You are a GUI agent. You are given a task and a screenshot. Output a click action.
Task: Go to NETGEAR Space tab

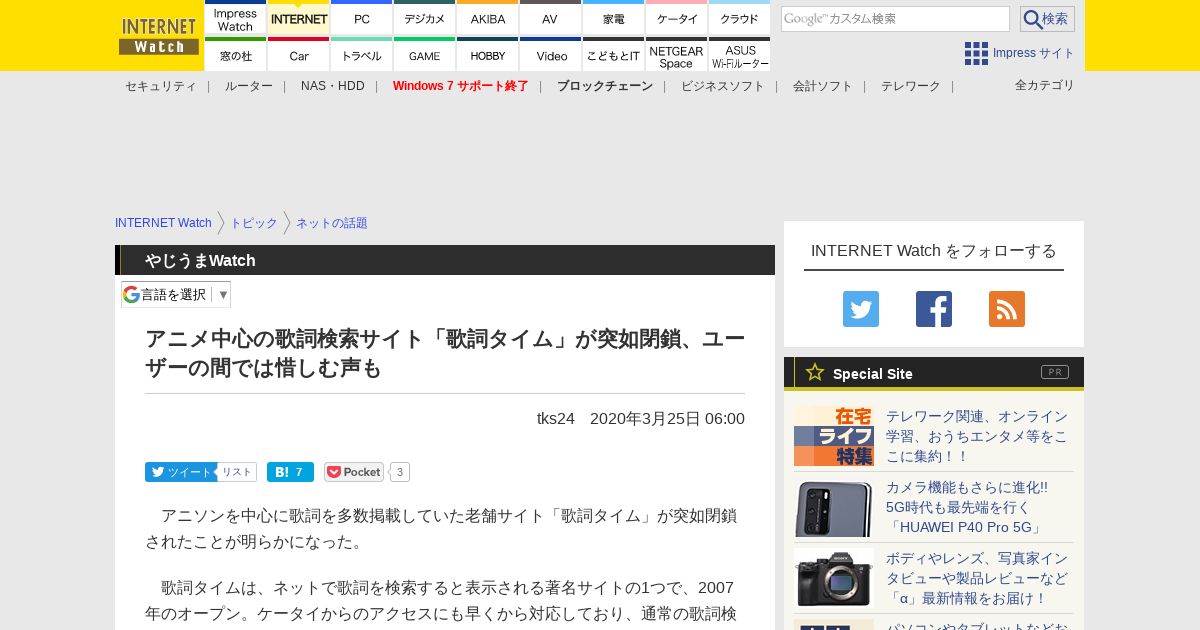[x=676, y=55]
